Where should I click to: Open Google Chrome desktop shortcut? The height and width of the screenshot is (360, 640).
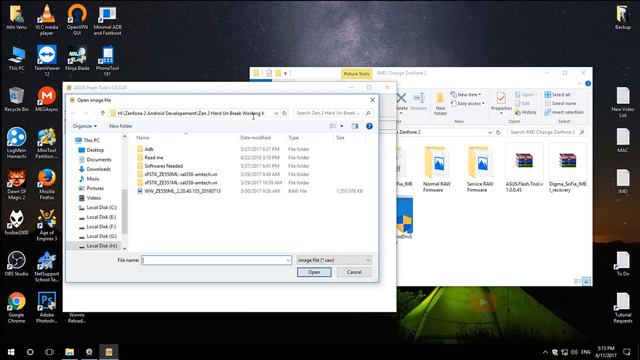click(x=16, y=308)
